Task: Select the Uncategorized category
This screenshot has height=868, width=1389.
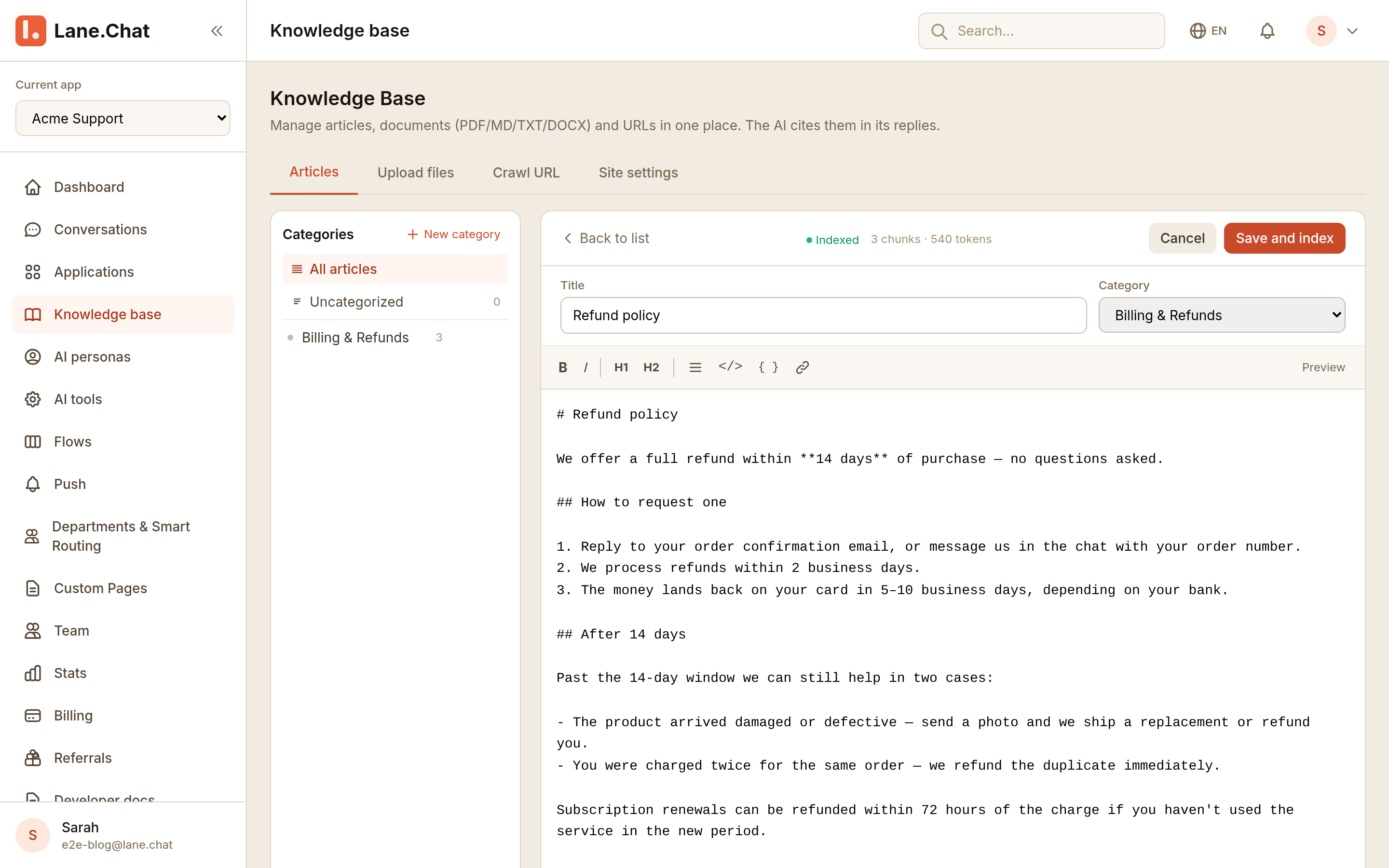Action: [395, 302]
